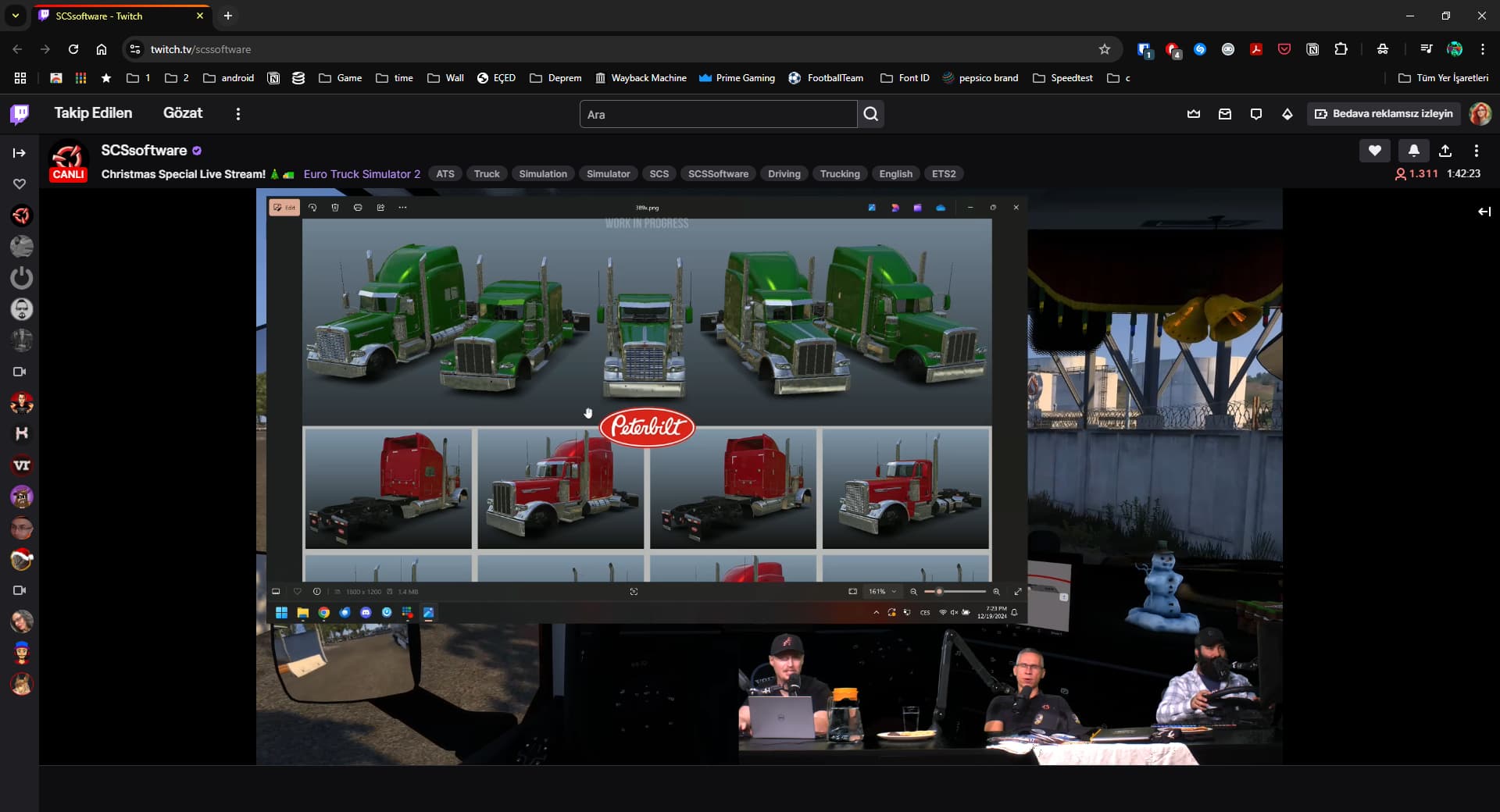Expand the collapsed chat panel
Screen dimensions: 1500x812
pyautogui.click(x=1484, y=212)
